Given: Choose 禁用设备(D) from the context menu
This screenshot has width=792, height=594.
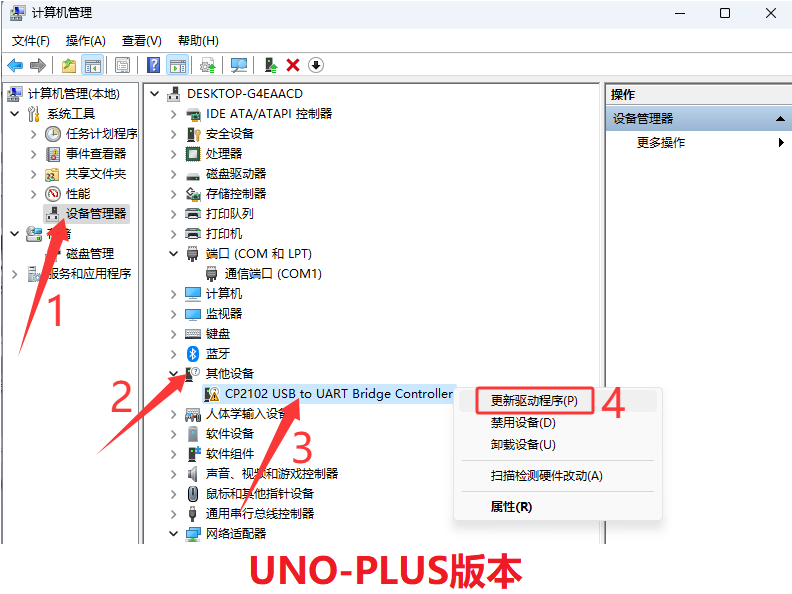Looking at the screenshot, I should click(523, 422).
